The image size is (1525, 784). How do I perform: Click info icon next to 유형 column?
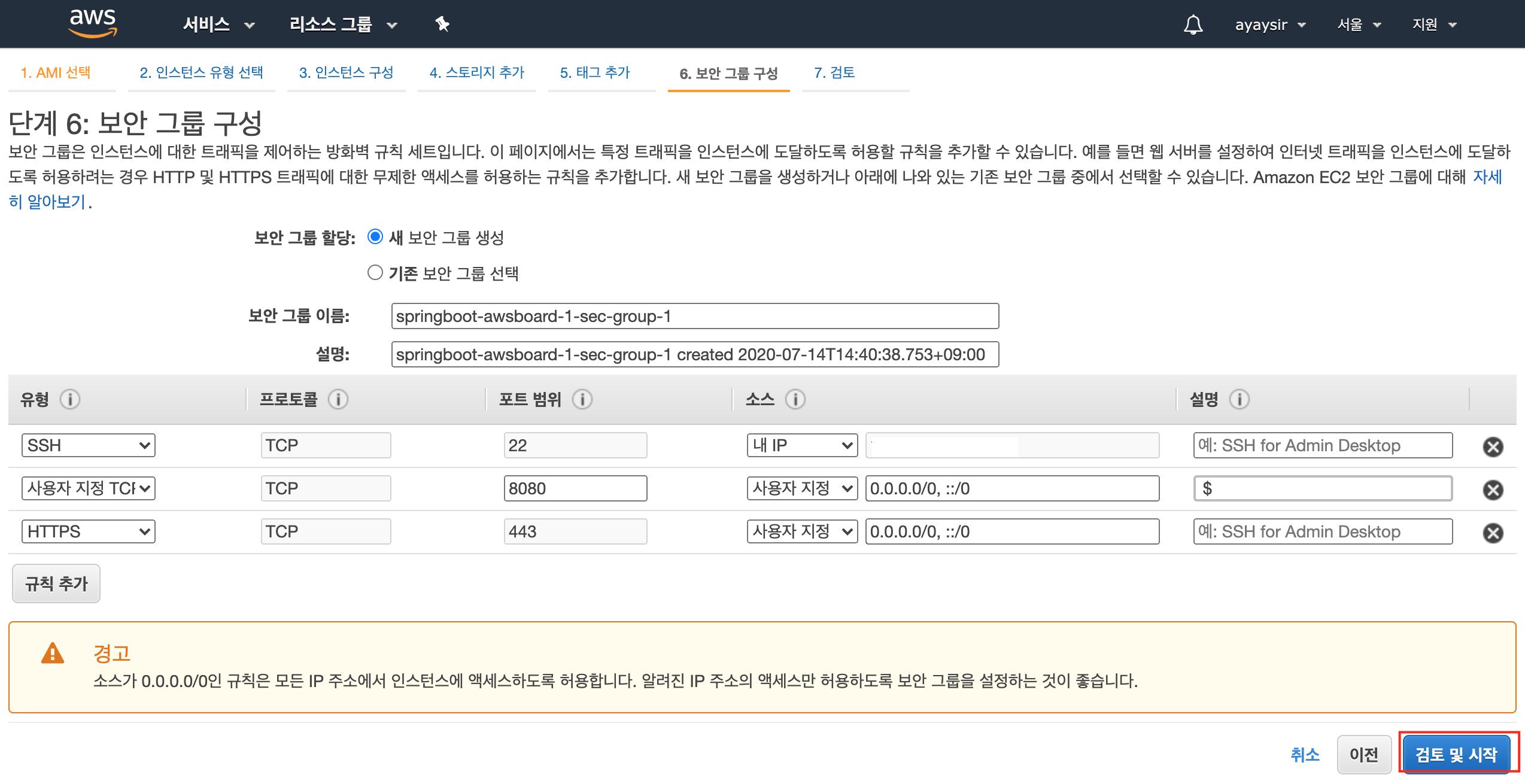[x=70, y=399]
